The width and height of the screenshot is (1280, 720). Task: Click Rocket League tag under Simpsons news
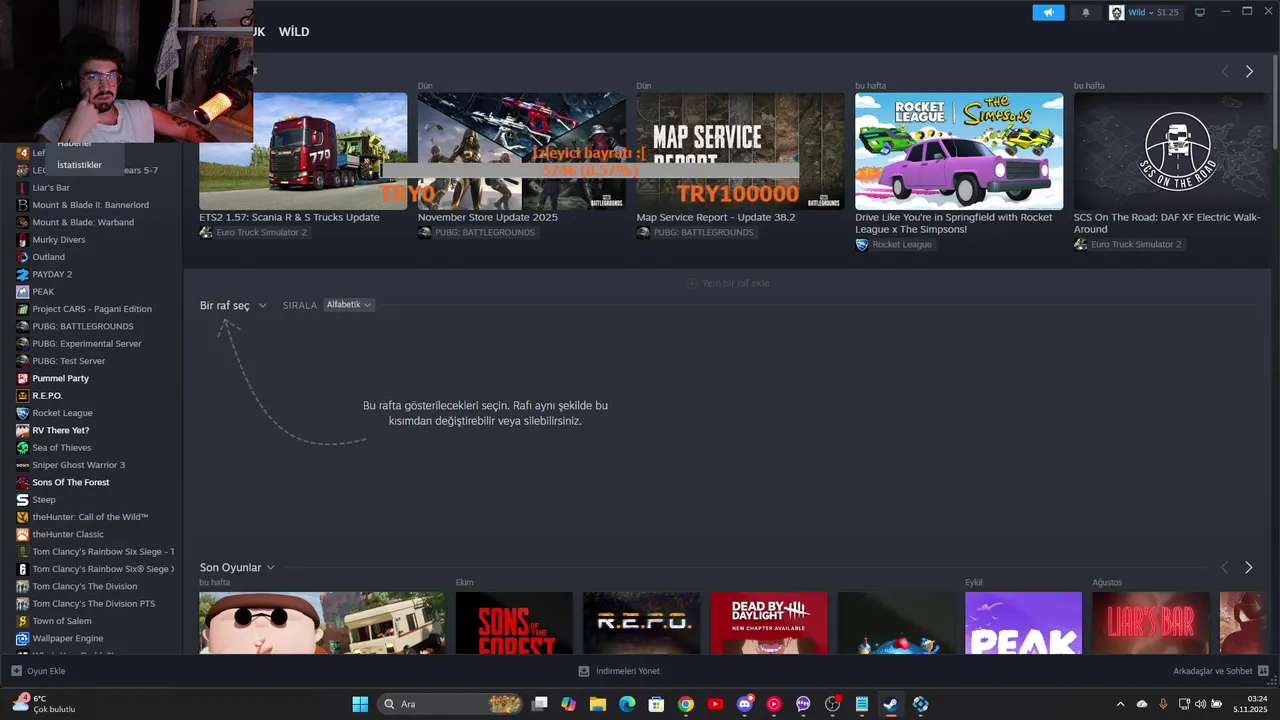click(894, 244)
